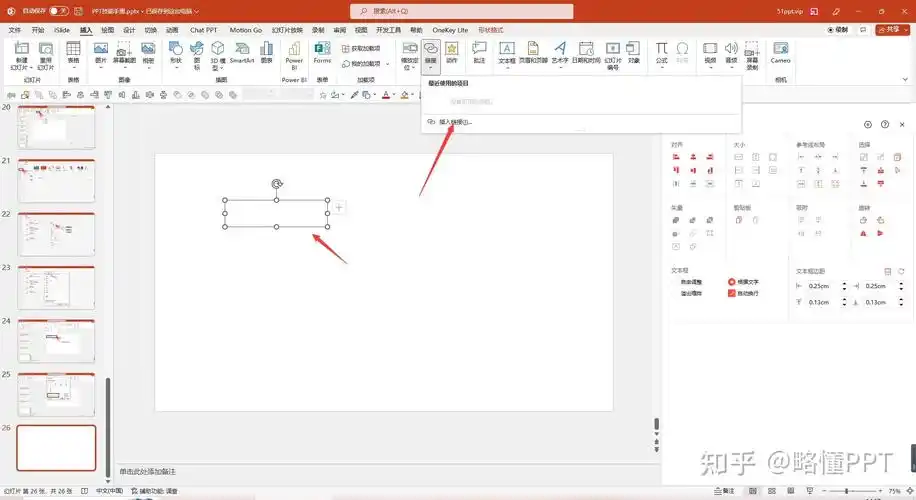916x500 pixels.
Task: Choose 插入链接 from the dropdown menu
Action: 454,122
